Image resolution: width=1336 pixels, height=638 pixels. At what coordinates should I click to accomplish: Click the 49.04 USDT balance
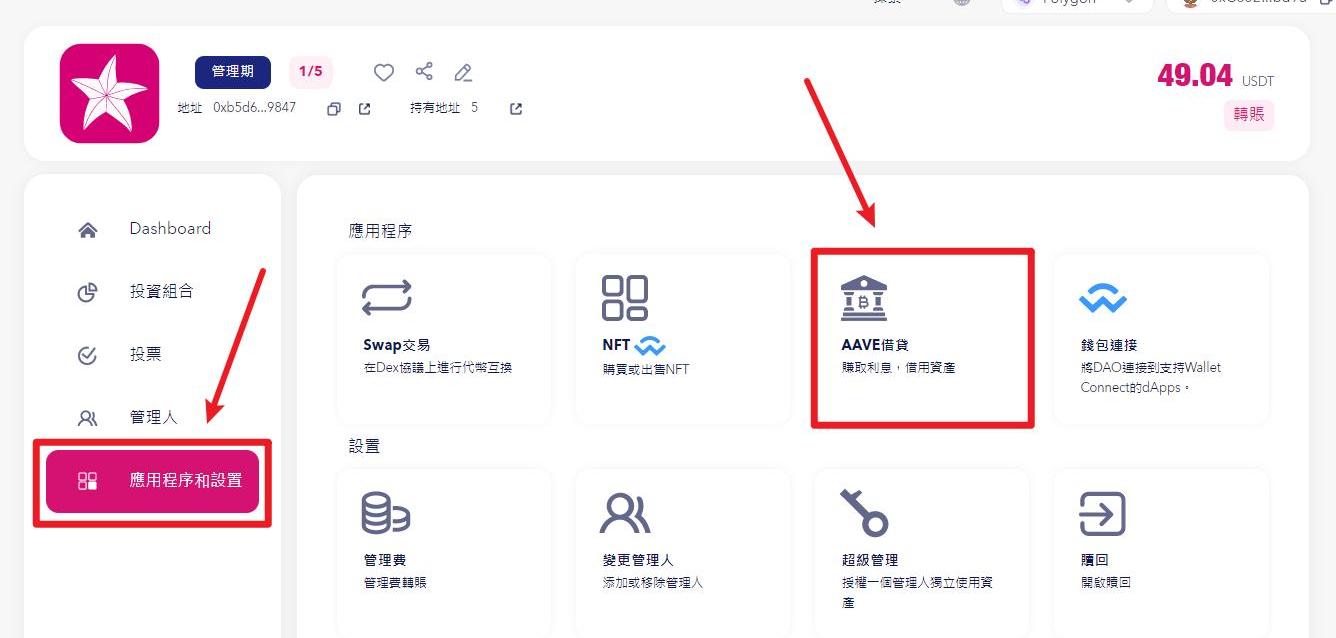[x=1215, y=76]
